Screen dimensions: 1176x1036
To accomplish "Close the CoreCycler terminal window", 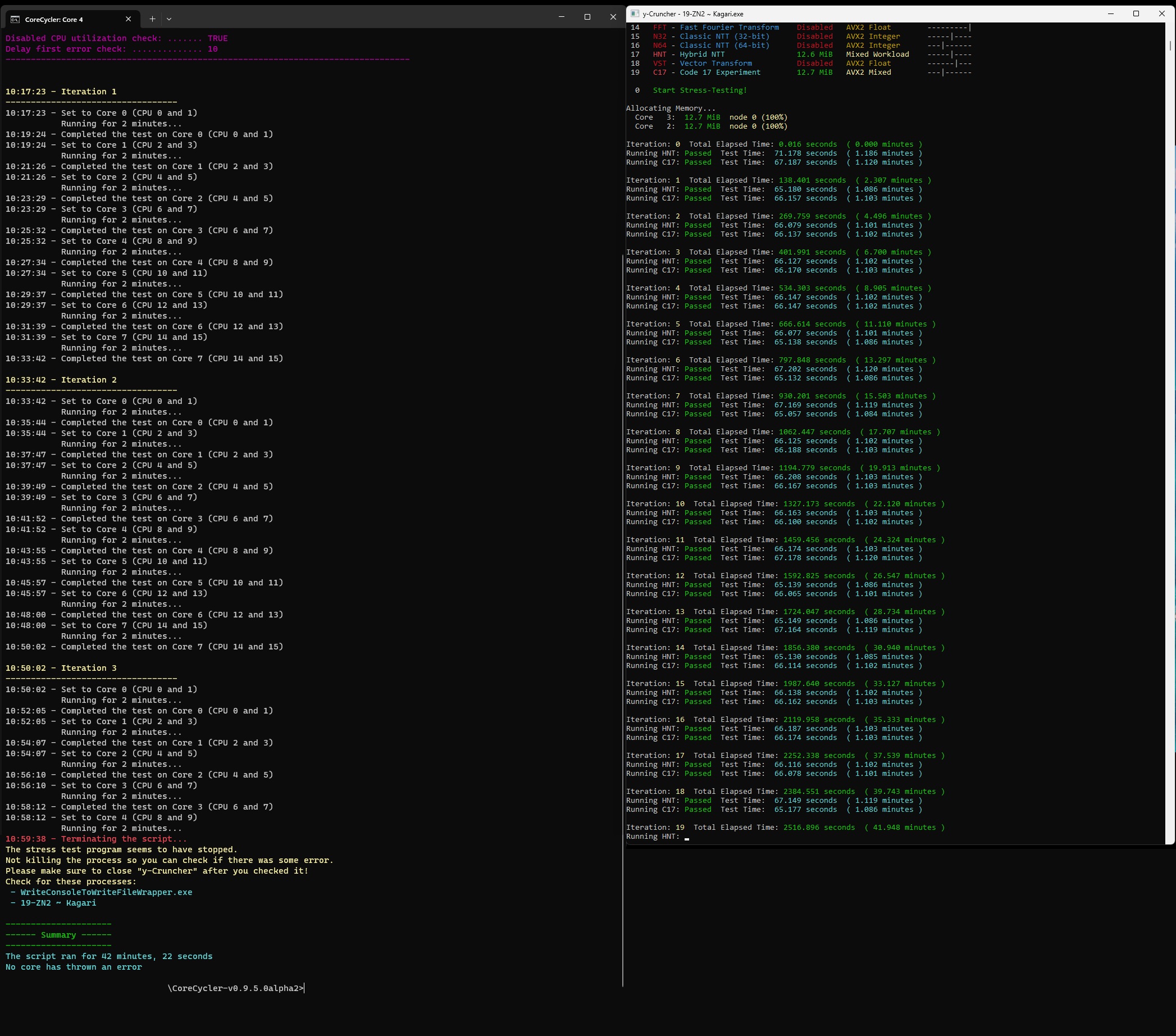I will tap(613, 17).
